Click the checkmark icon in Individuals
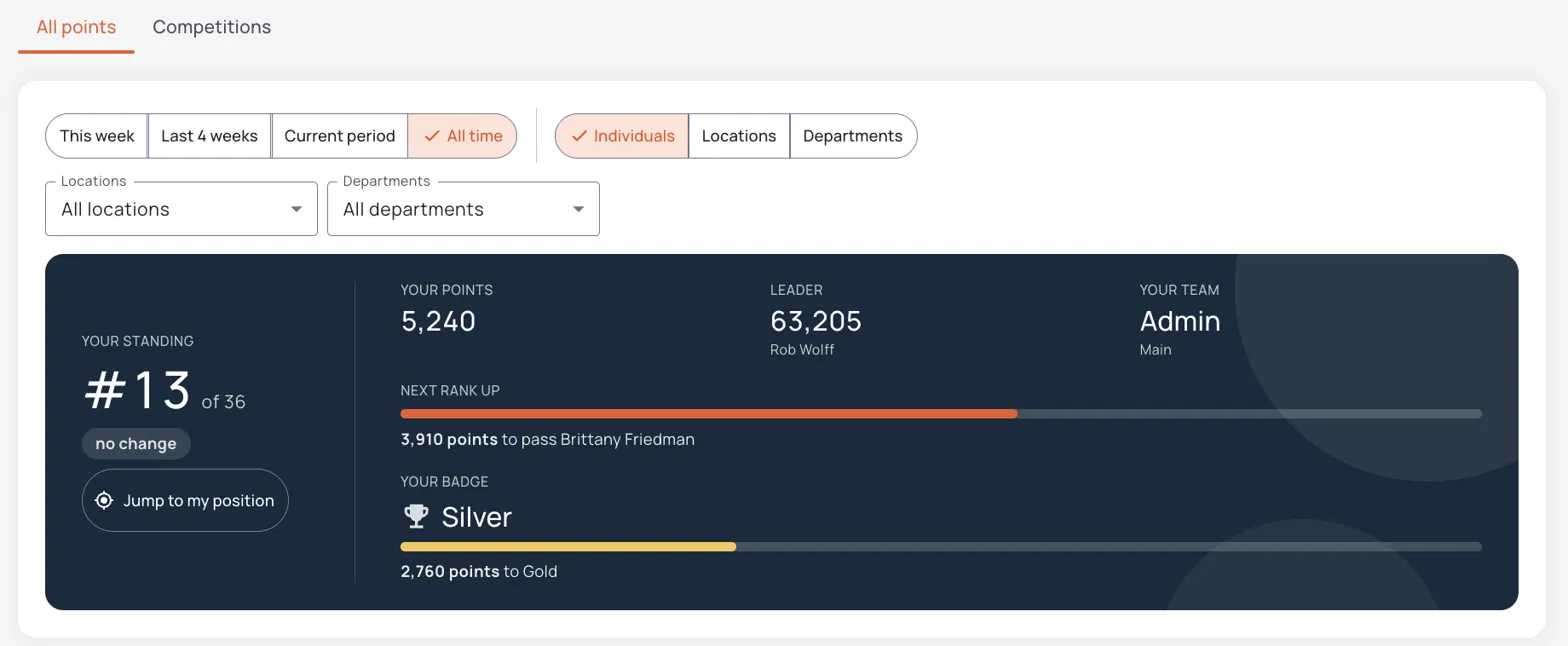Viewport: 1568px width, 646px height. pos(579,136)
